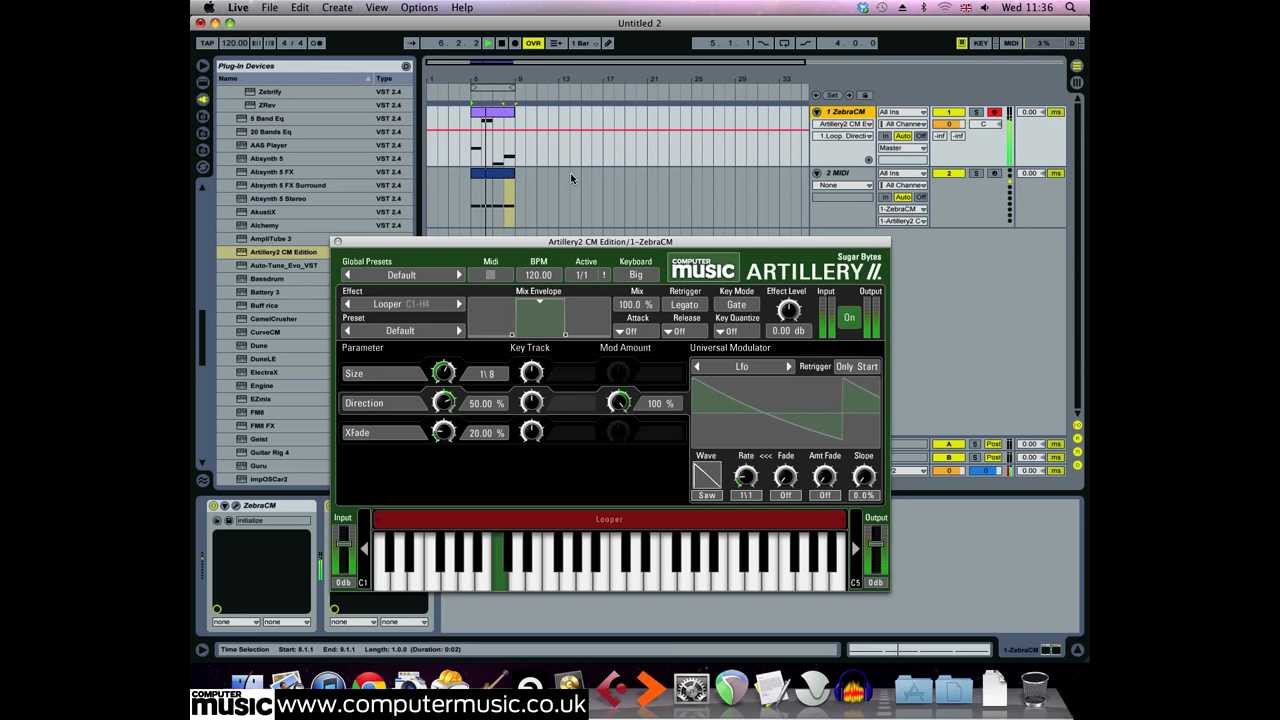
Task: Open Spotlight search in the macOS menu bar
Action: pos(1070,8)
